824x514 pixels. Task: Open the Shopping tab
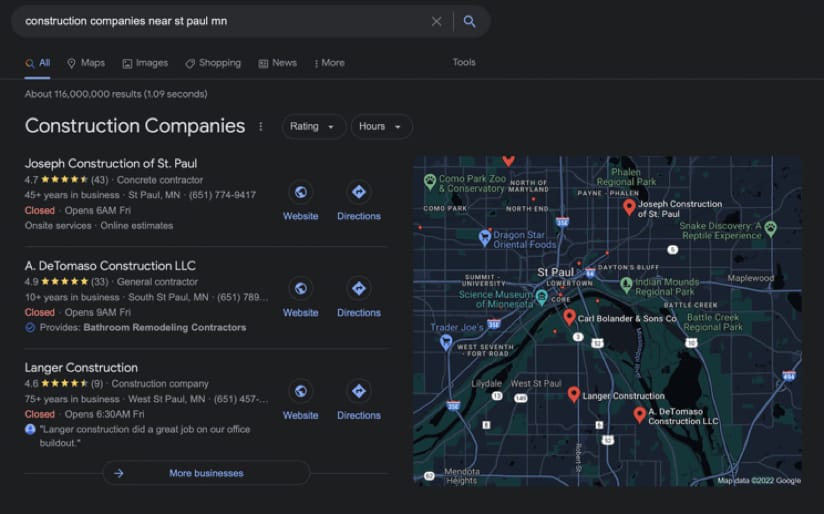point(213,63)
